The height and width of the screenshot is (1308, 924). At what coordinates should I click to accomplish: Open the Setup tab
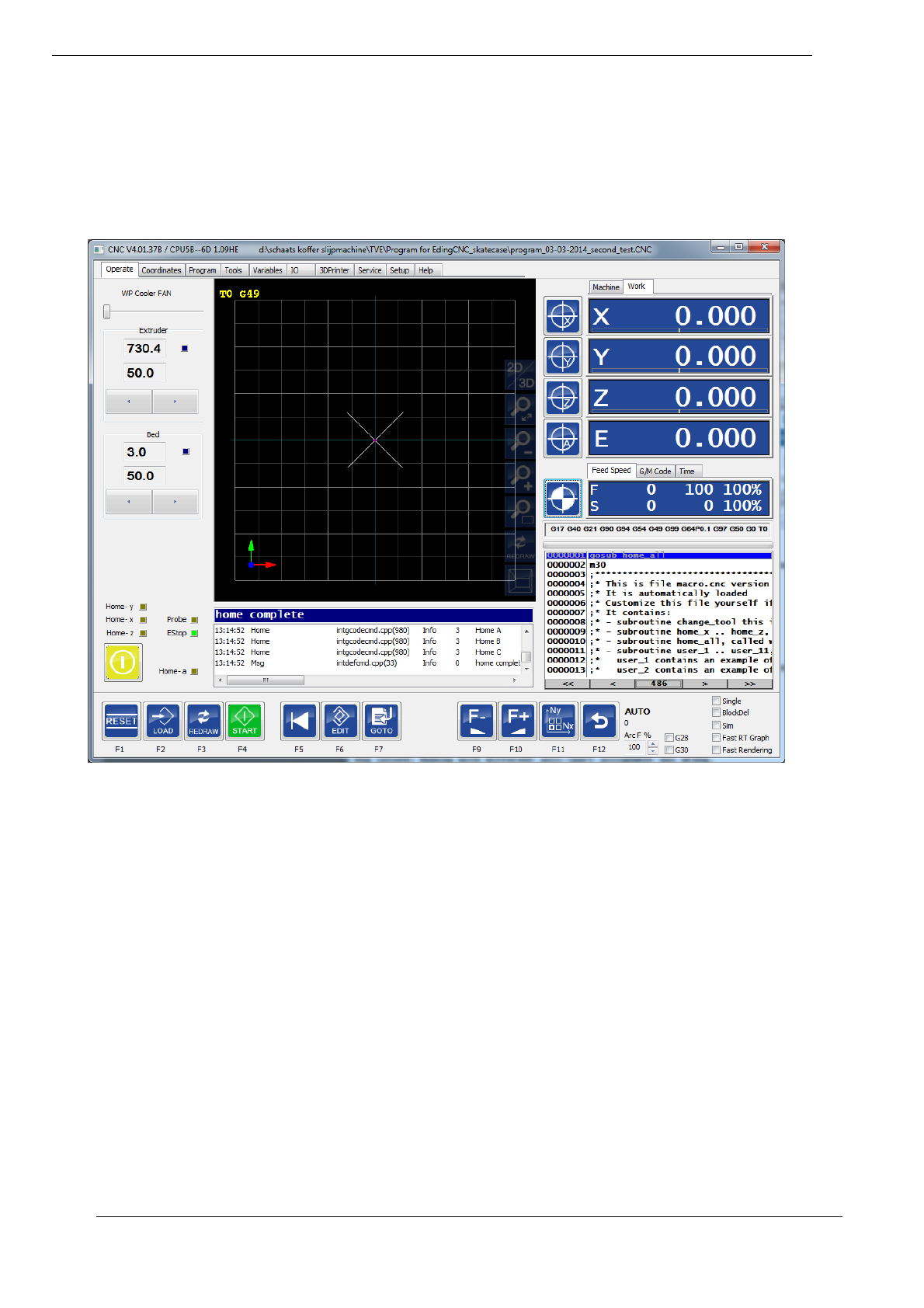(x=400, y=270)
